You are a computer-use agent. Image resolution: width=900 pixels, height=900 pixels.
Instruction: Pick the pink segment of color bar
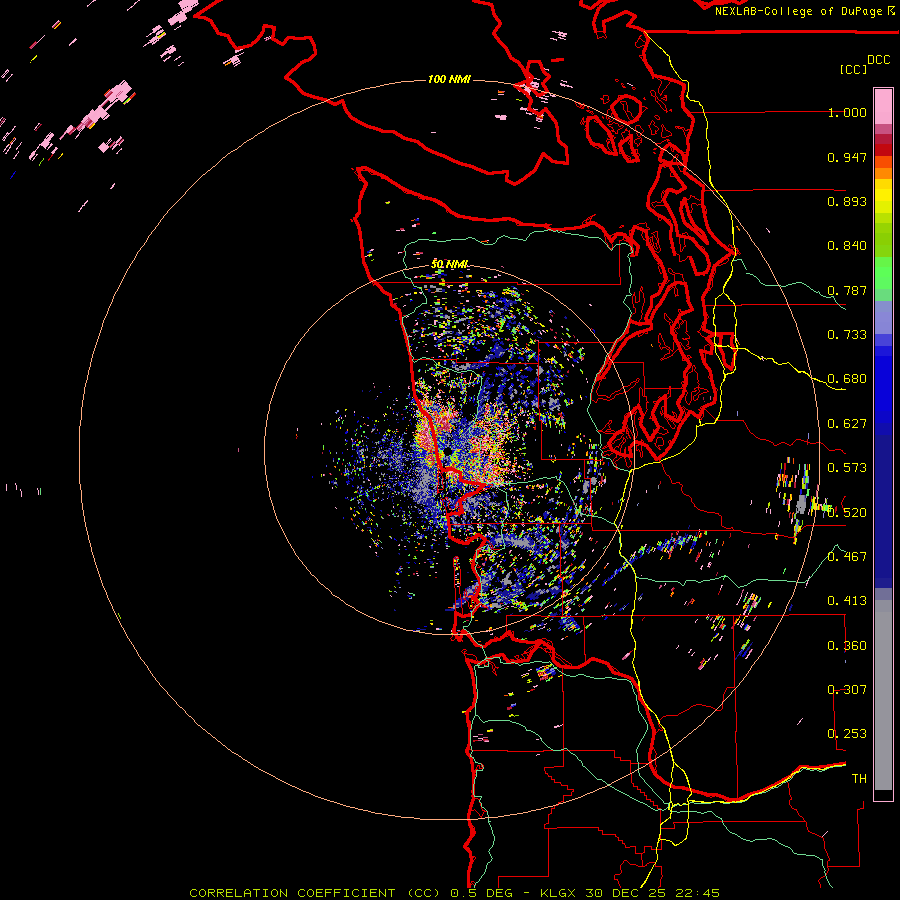tap(883, 106)
